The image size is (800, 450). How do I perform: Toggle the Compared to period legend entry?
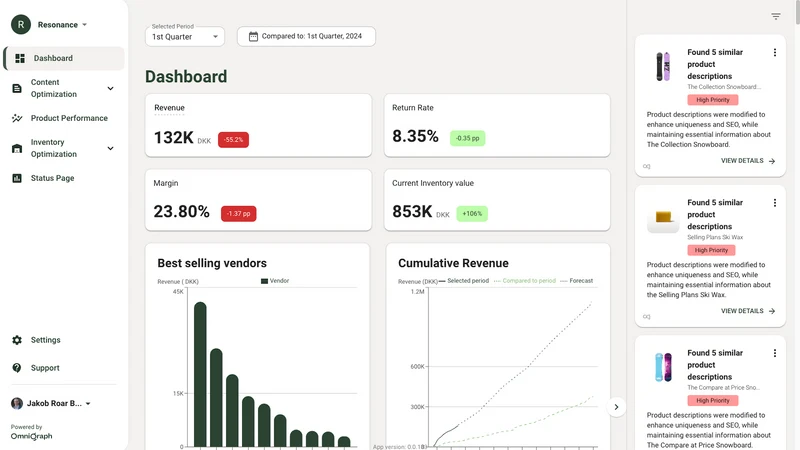[x=524, y=281]
